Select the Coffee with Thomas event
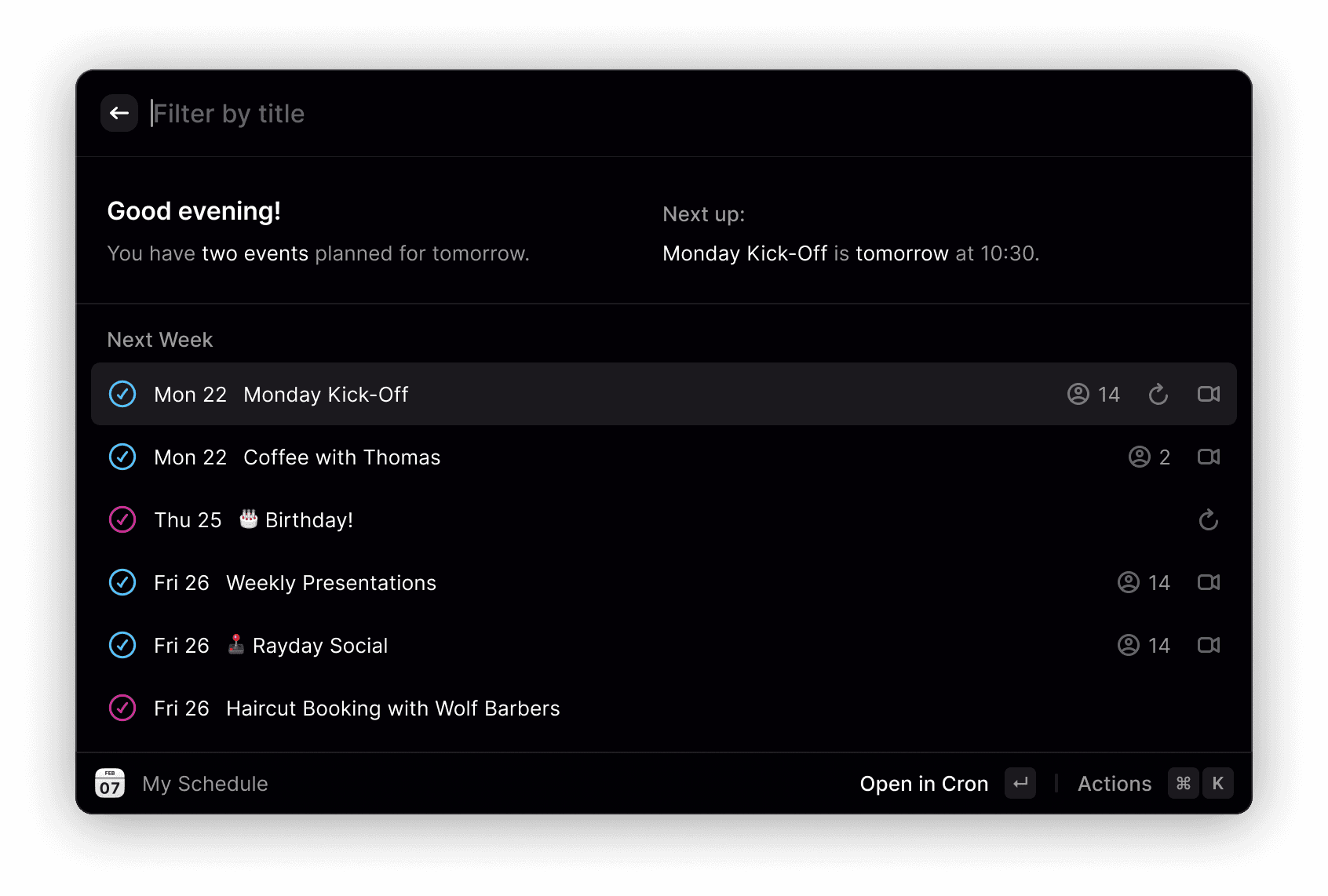 [x=341, y=457]
